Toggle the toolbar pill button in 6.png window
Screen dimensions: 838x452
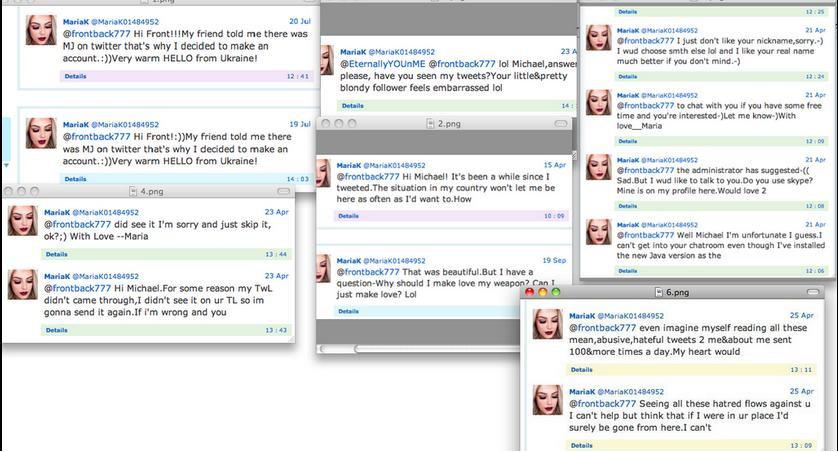point(812,292)
